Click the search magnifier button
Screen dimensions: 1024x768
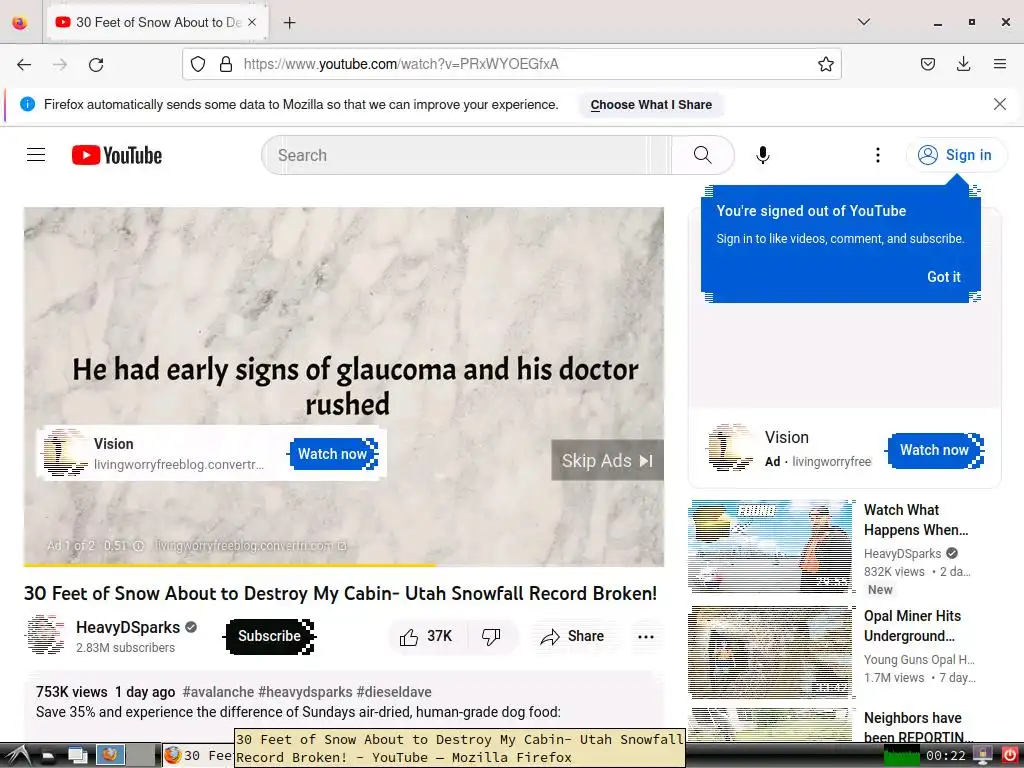(703, 155)
